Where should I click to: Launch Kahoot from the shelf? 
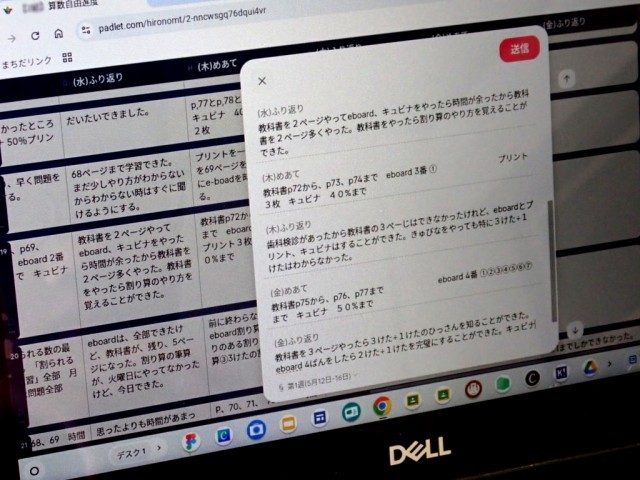[x=561, y=373]
